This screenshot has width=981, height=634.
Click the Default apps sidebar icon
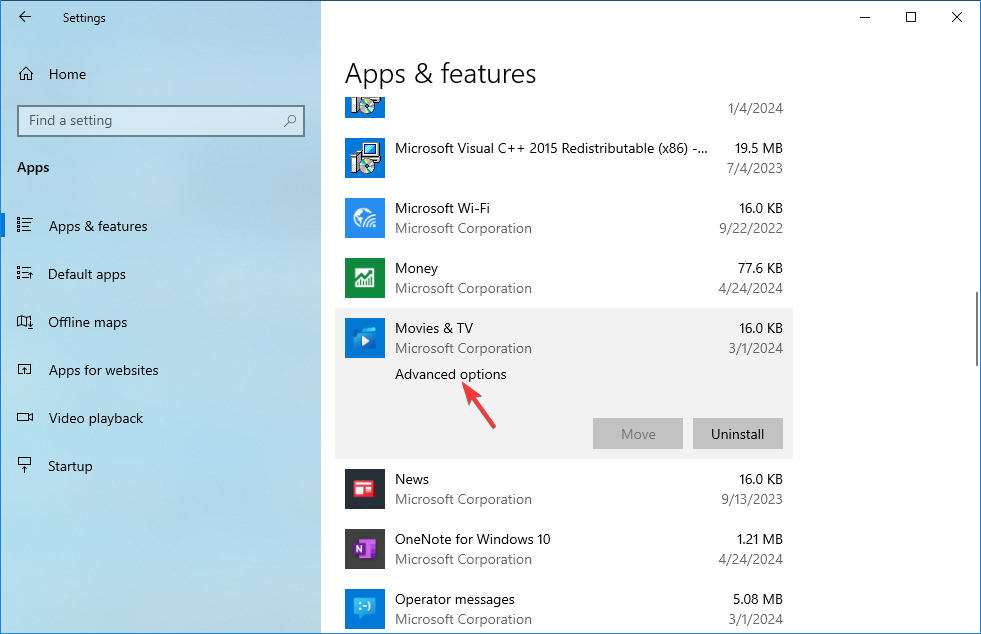24,274
